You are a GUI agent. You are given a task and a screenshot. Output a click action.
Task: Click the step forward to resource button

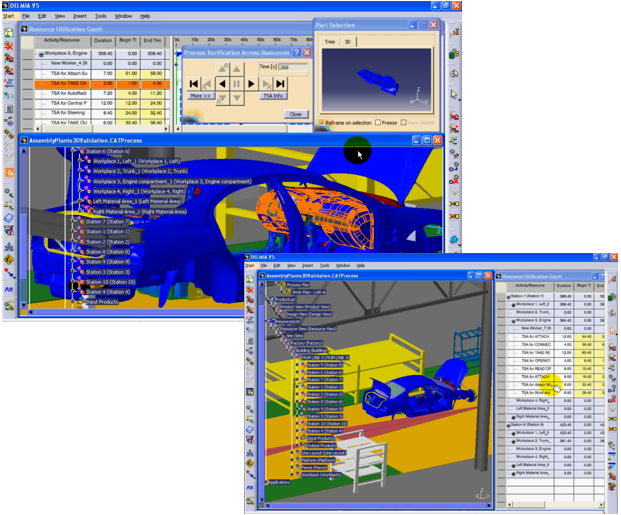(266, 84)
